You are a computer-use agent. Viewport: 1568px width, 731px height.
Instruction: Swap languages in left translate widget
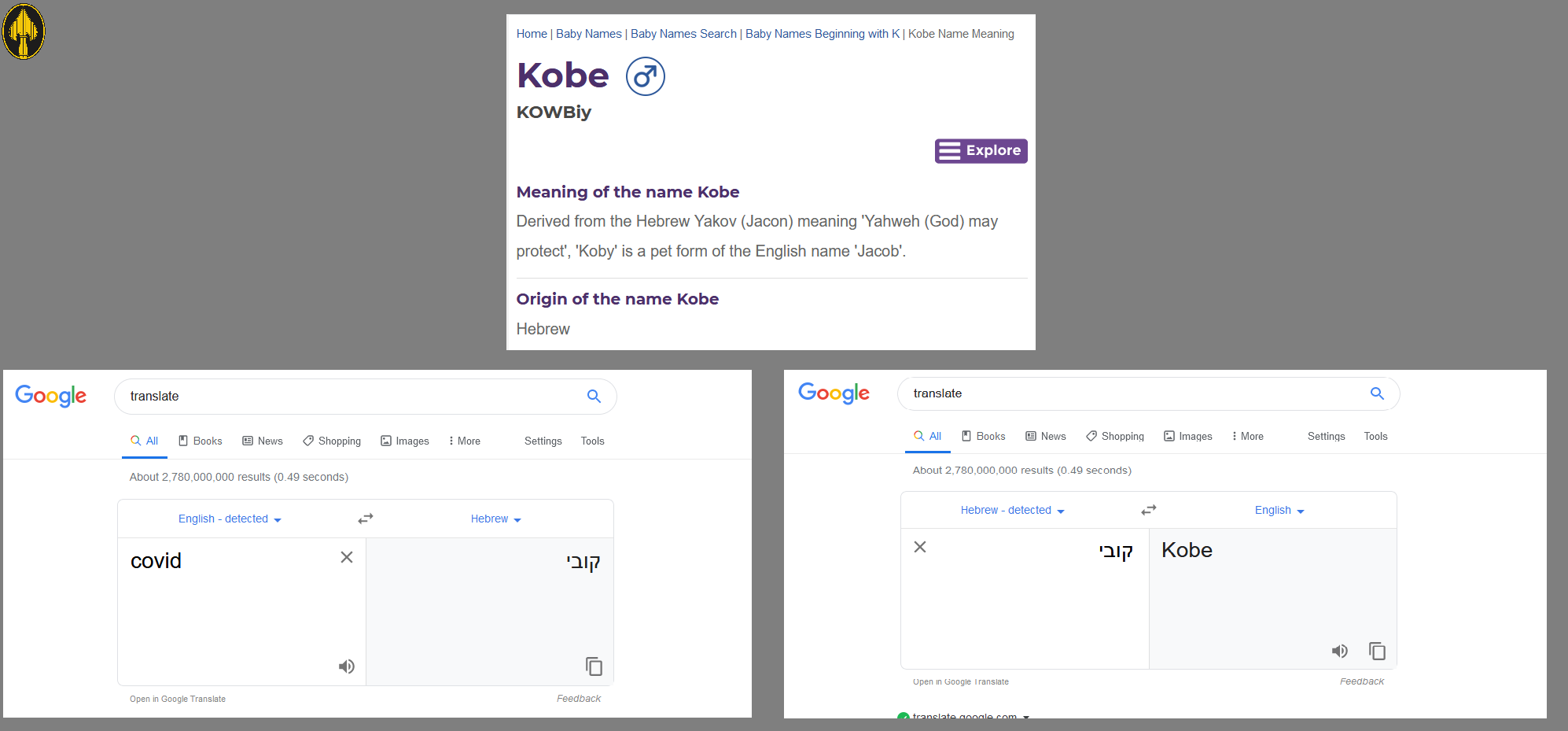tap(366, 519)
